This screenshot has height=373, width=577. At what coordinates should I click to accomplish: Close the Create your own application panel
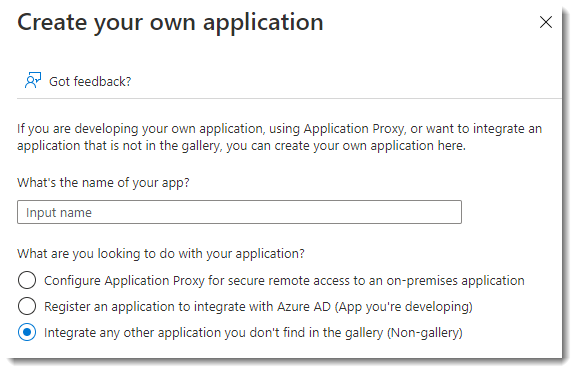[545, 22]
